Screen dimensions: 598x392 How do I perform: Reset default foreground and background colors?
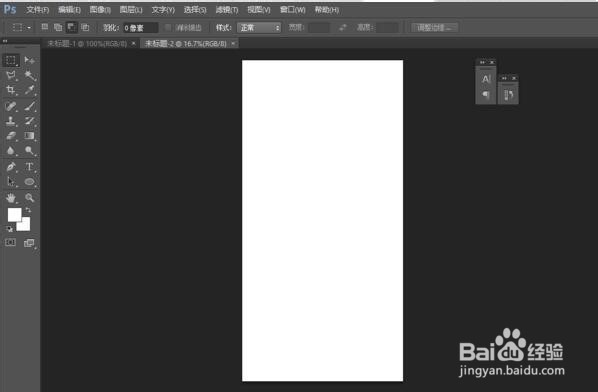[x=10, y=229]
